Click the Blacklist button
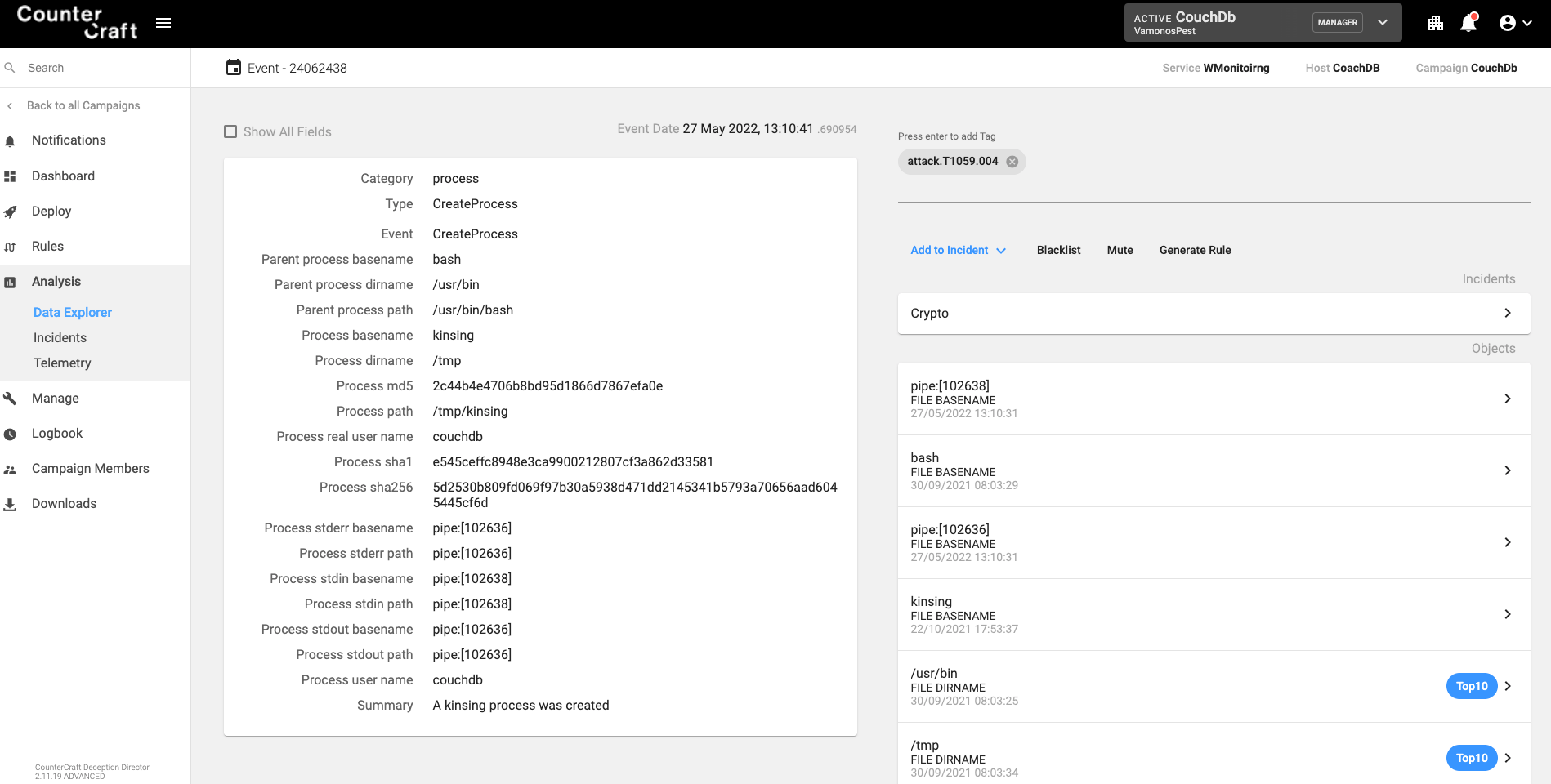Viewport: 1551px width, 784px height. [x=1058, y=250]
